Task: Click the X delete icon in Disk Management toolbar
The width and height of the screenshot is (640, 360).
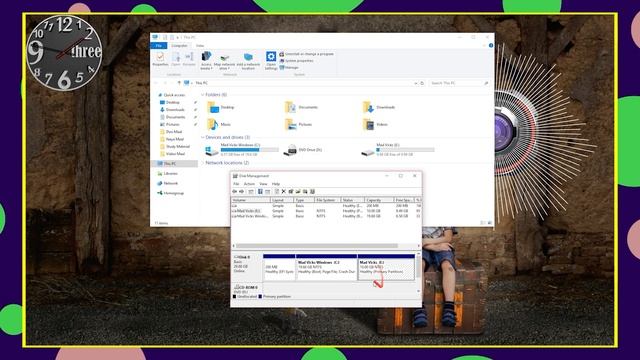Action: tap(284, 191)
